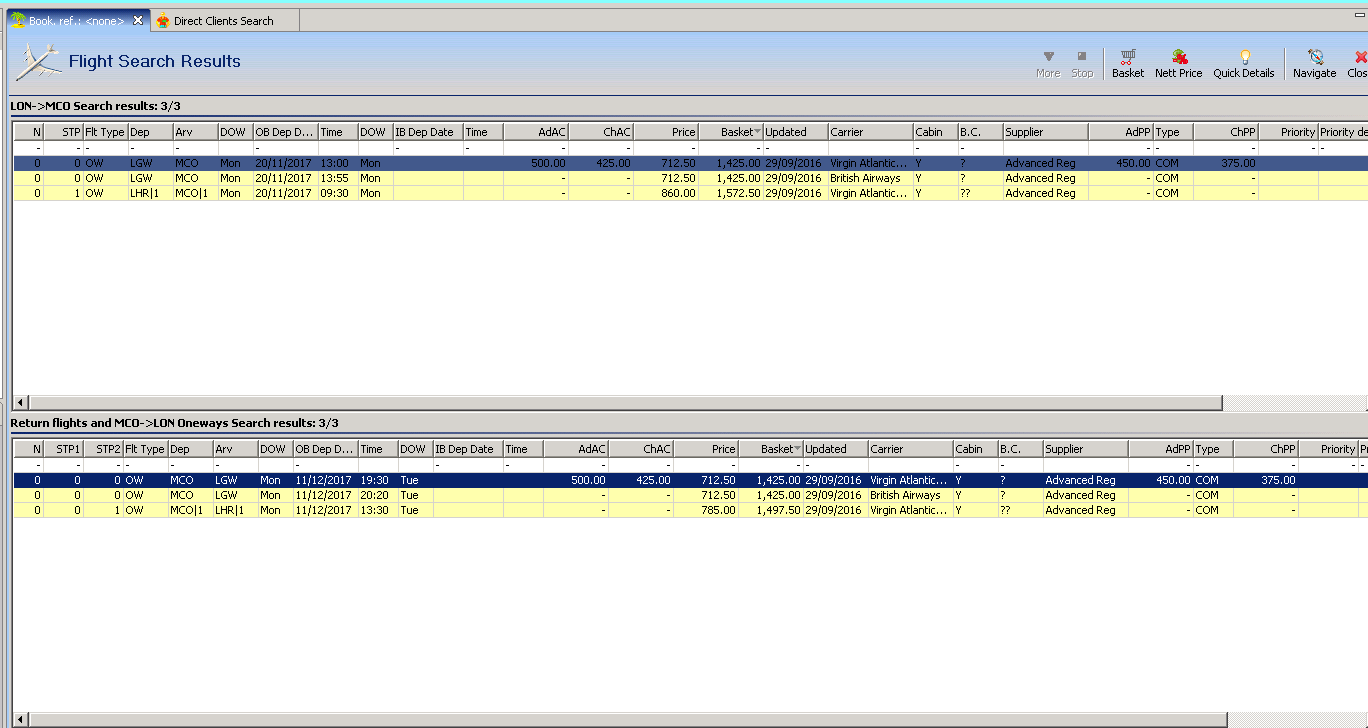Viewport: 1368px width, 728px height.
Task: Select return flight departing at 20:20
Action: pos(689,495)
